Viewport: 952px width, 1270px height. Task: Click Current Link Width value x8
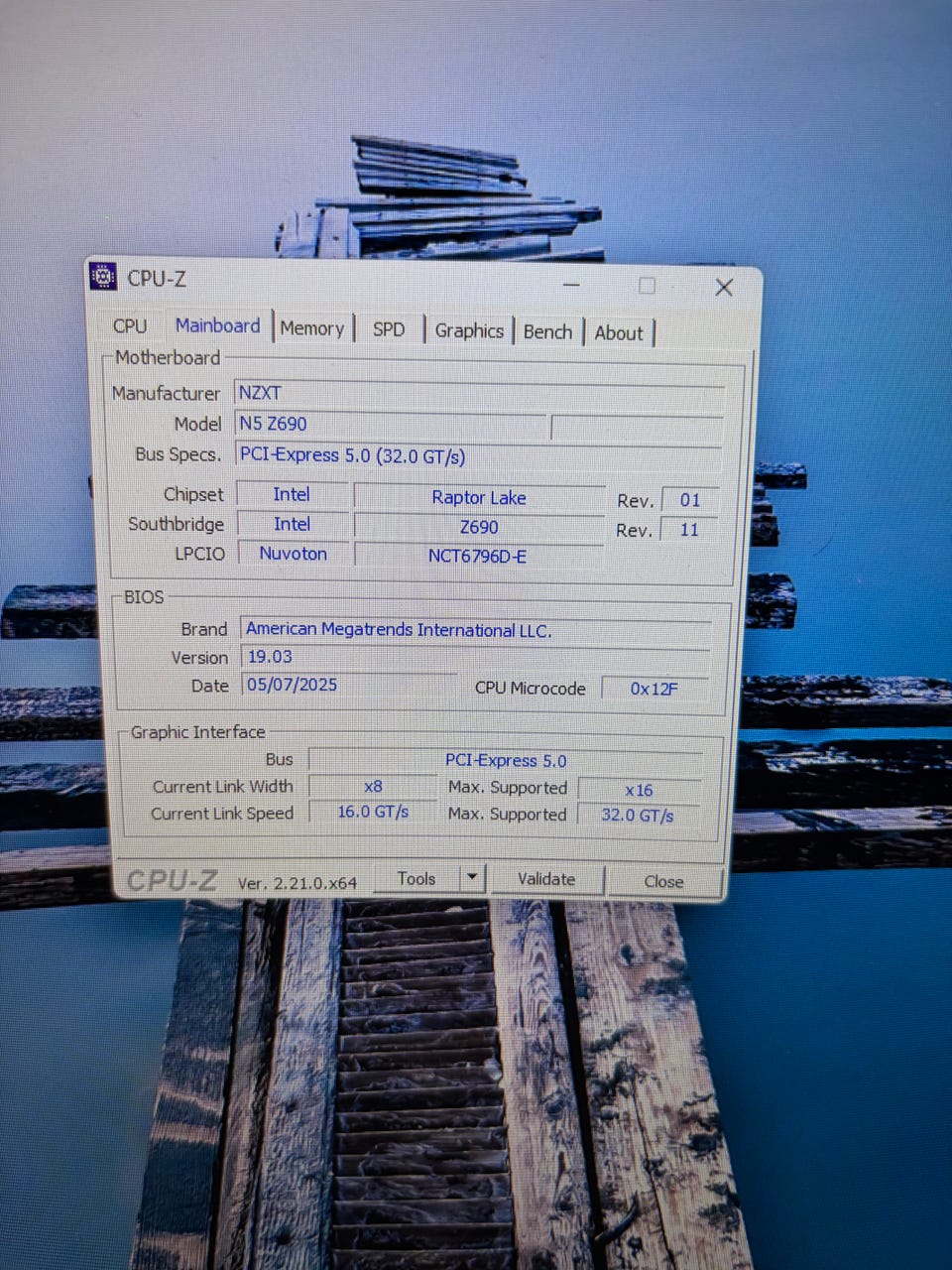click(x=373, y=786)
